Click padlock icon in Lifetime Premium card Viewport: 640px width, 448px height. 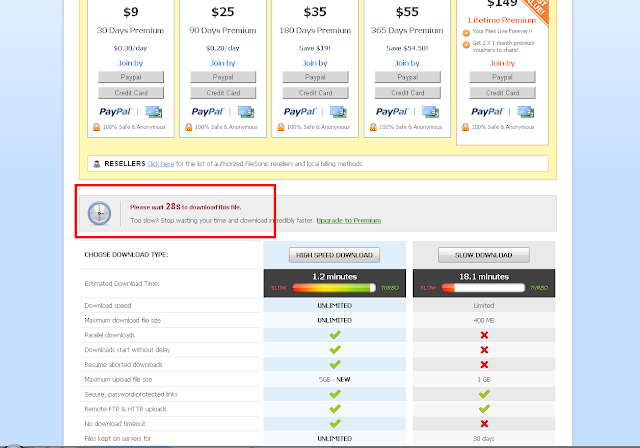(465, 127)
